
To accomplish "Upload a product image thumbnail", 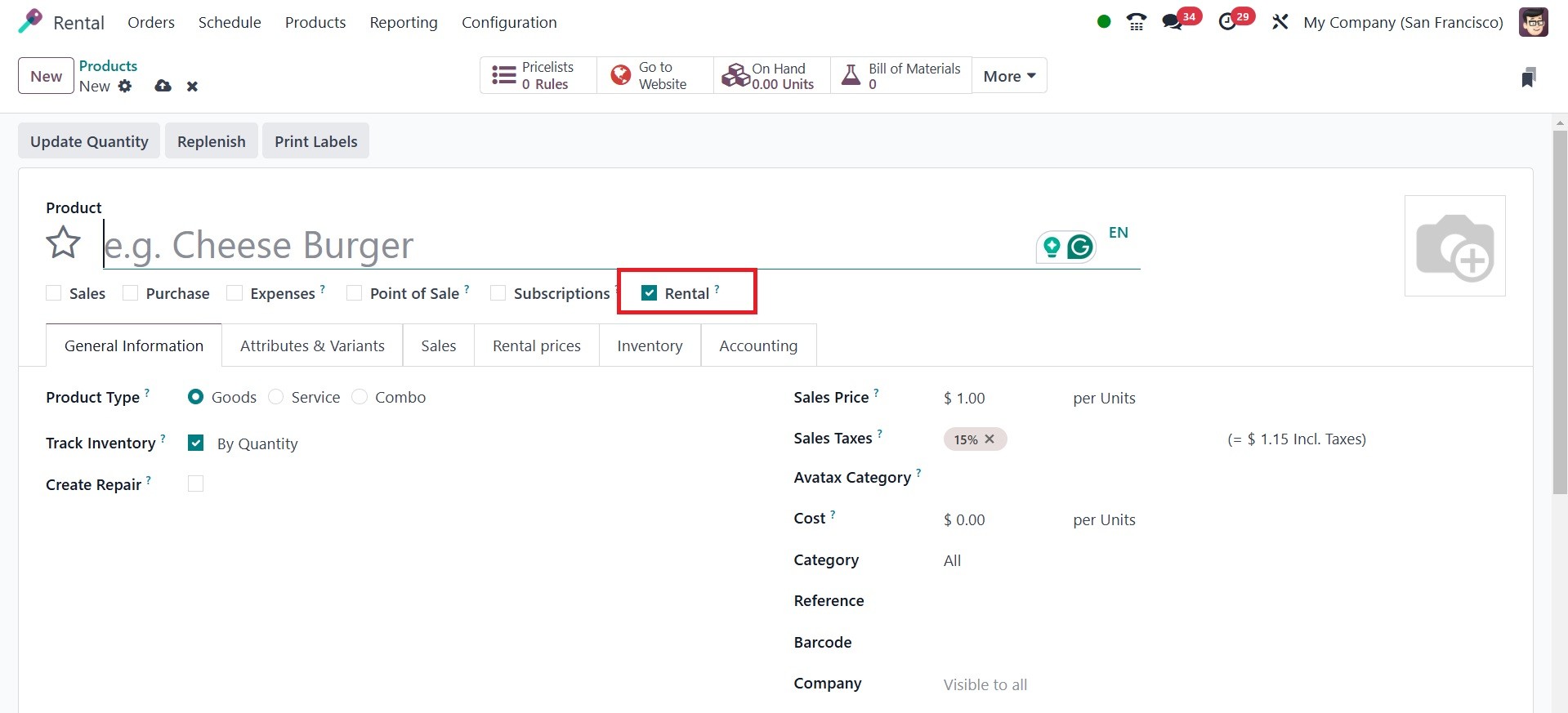I will pos(1454,246).
